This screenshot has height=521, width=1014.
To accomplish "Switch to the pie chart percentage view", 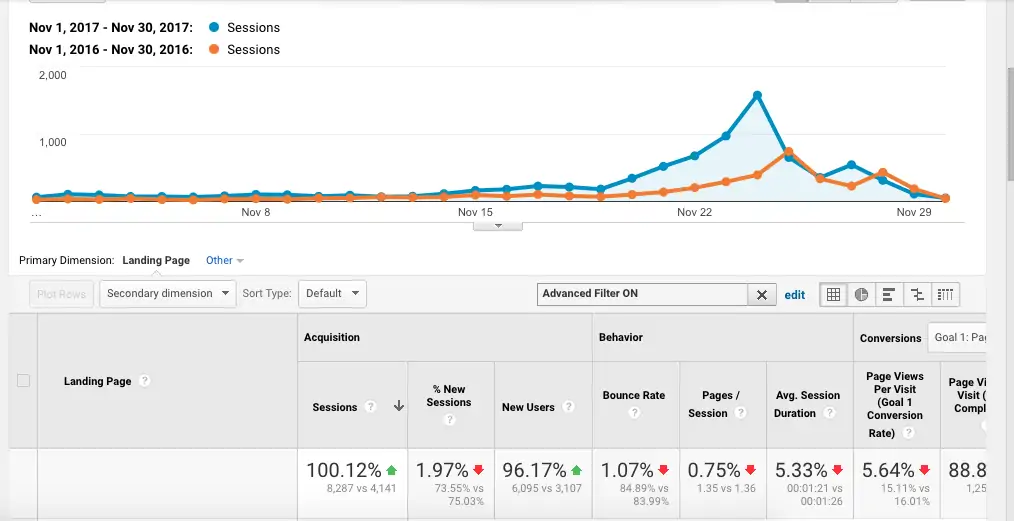I will pos(861,294).
